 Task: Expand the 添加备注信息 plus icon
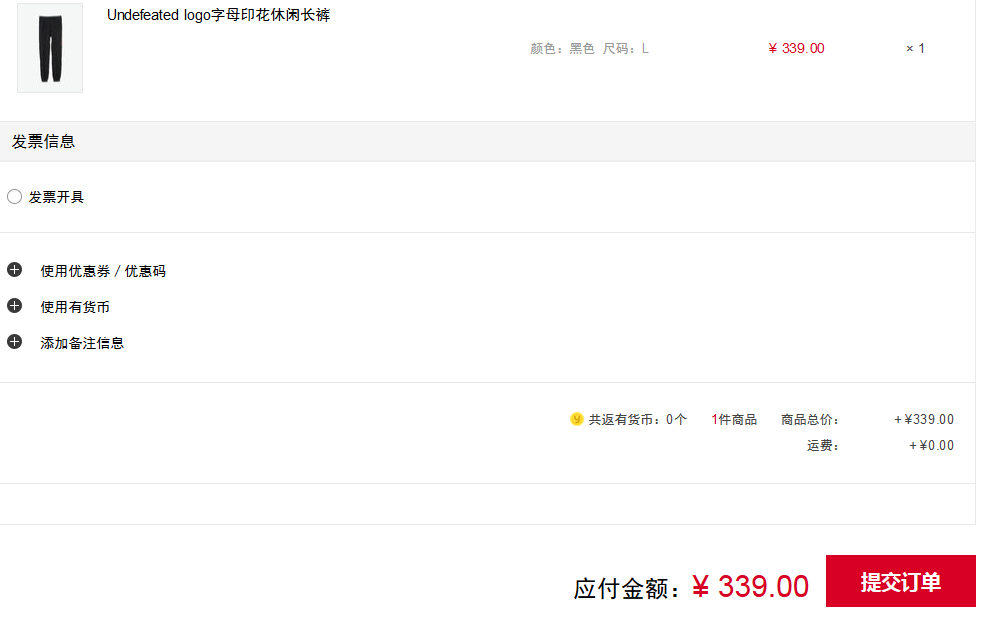click(14, 342)
